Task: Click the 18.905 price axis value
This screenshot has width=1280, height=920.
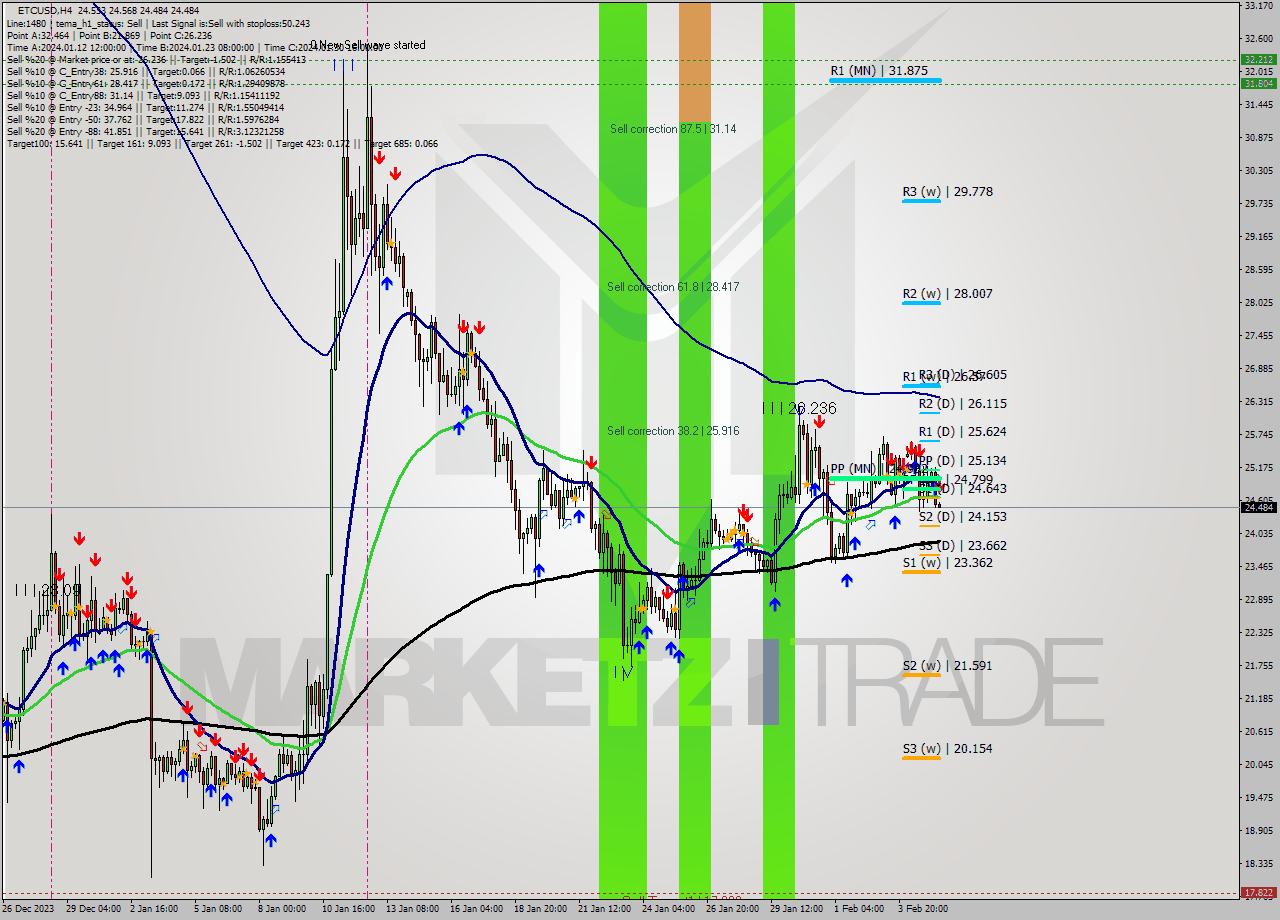Action: pos(1257,830)
